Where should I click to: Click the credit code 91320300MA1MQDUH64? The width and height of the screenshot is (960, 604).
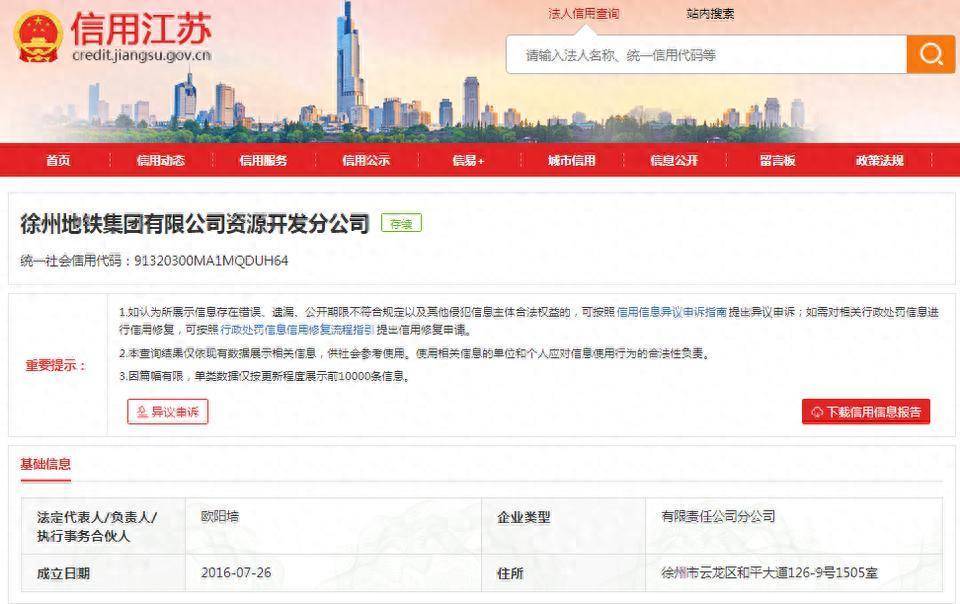pos(211,261)
